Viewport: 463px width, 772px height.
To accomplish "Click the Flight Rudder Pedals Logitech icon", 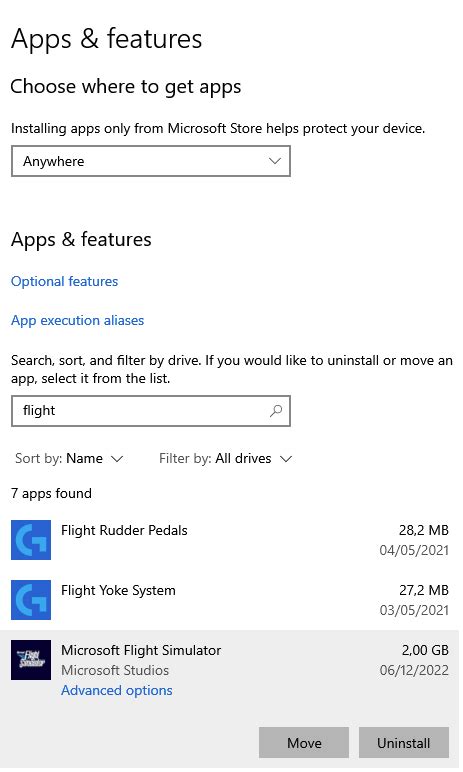I will pos(31,540).
